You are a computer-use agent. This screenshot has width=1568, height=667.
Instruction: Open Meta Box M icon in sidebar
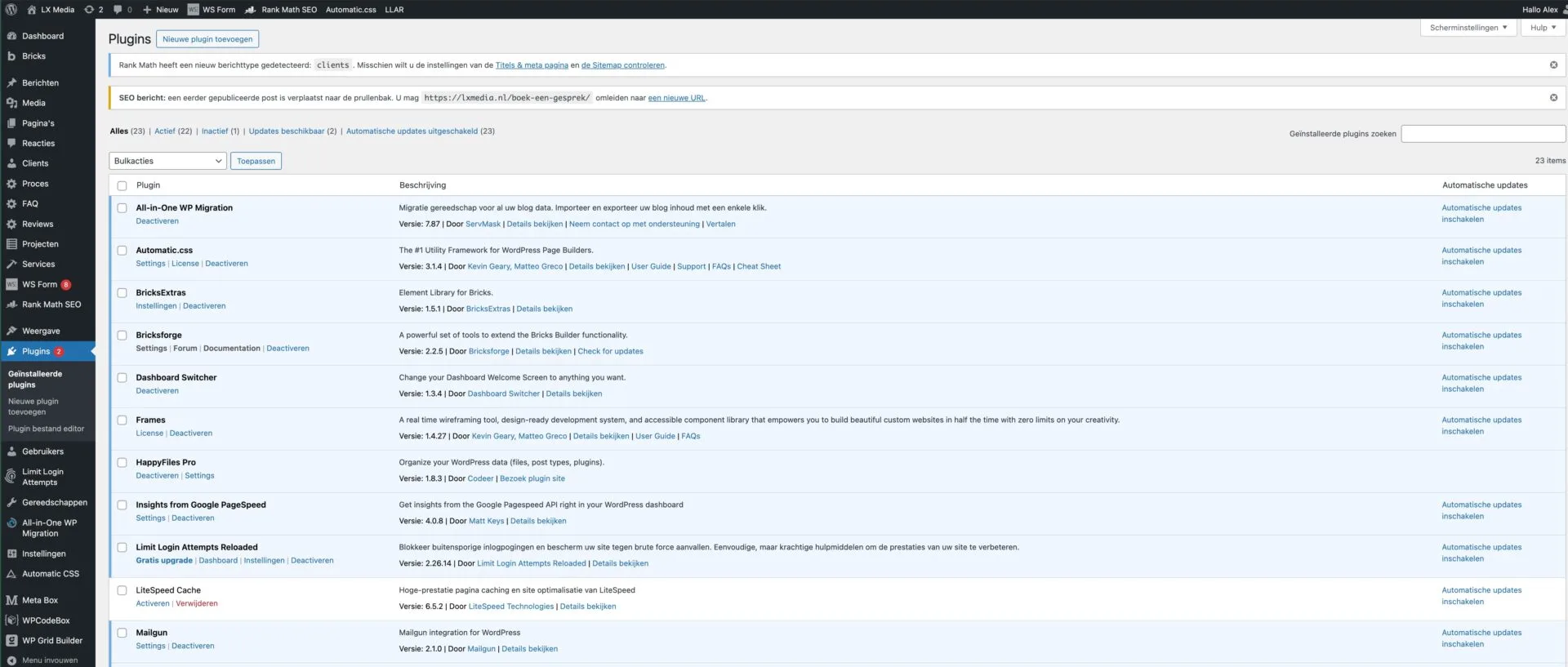pos(11,600)
